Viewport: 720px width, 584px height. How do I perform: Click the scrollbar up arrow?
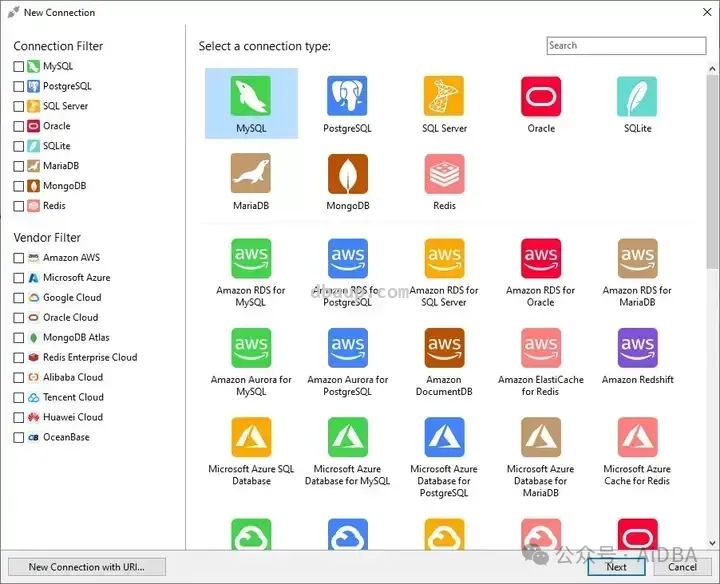tap(712, 69)
